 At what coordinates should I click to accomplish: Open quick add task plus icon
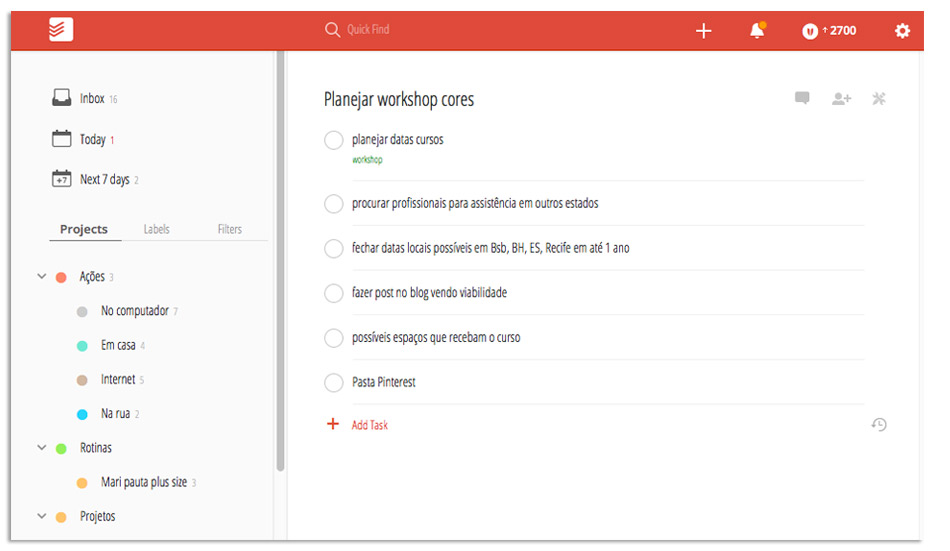pos(703,31)
